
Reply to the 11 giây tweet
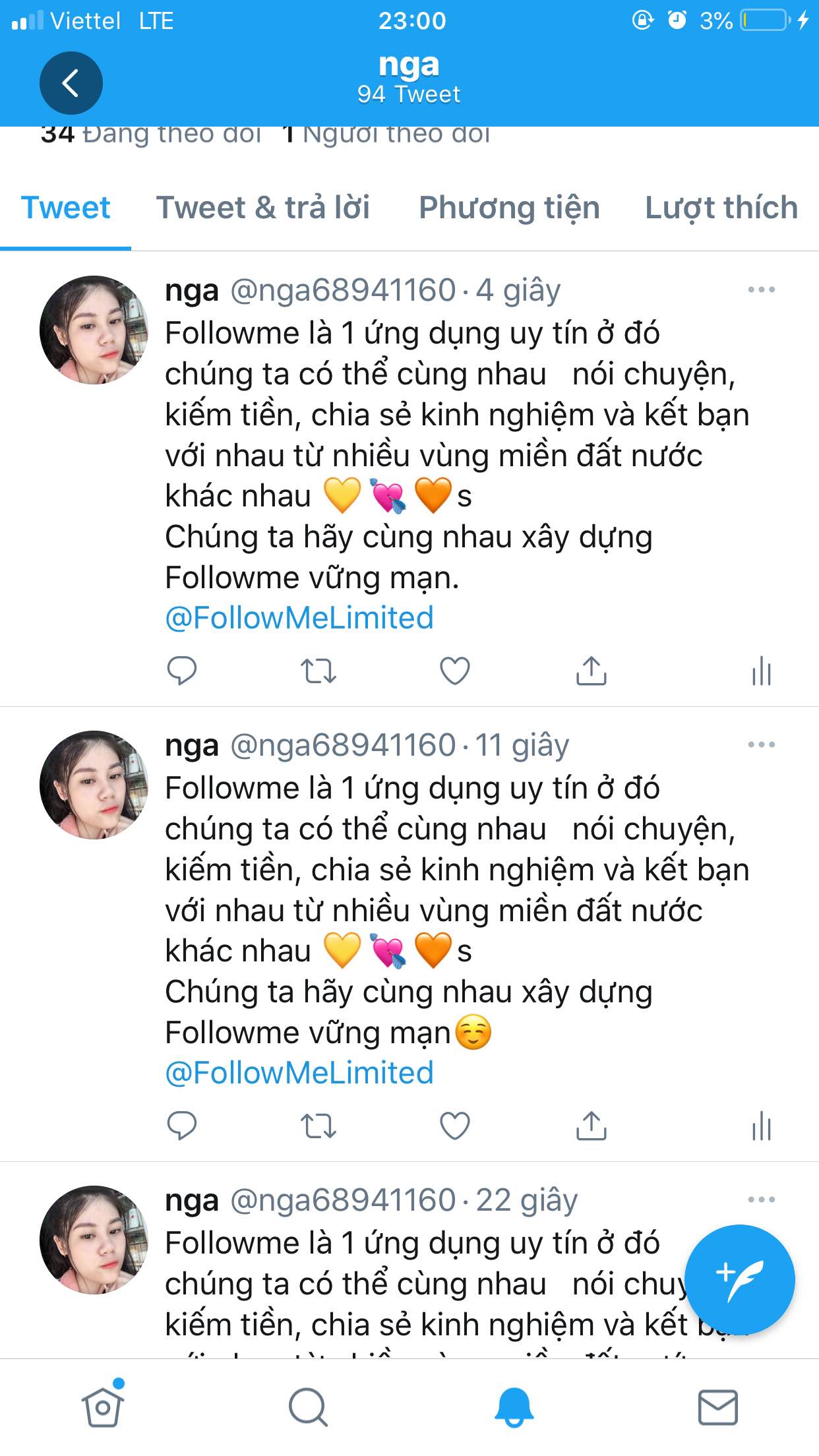pyautogui.click(x=182, y=1126)
